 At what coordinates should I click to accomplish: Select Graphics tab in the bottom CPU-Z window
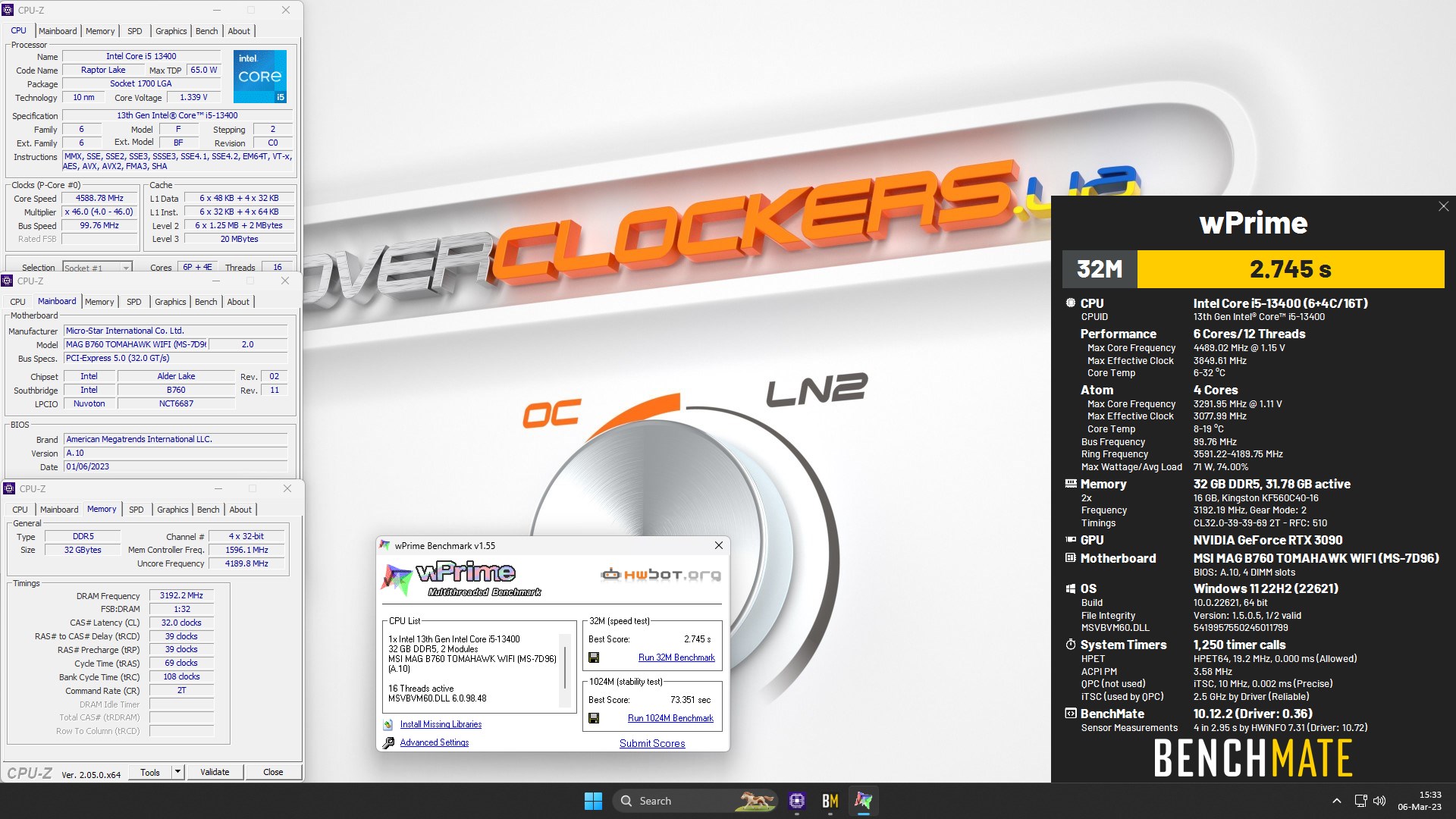[x=173, y=510]
